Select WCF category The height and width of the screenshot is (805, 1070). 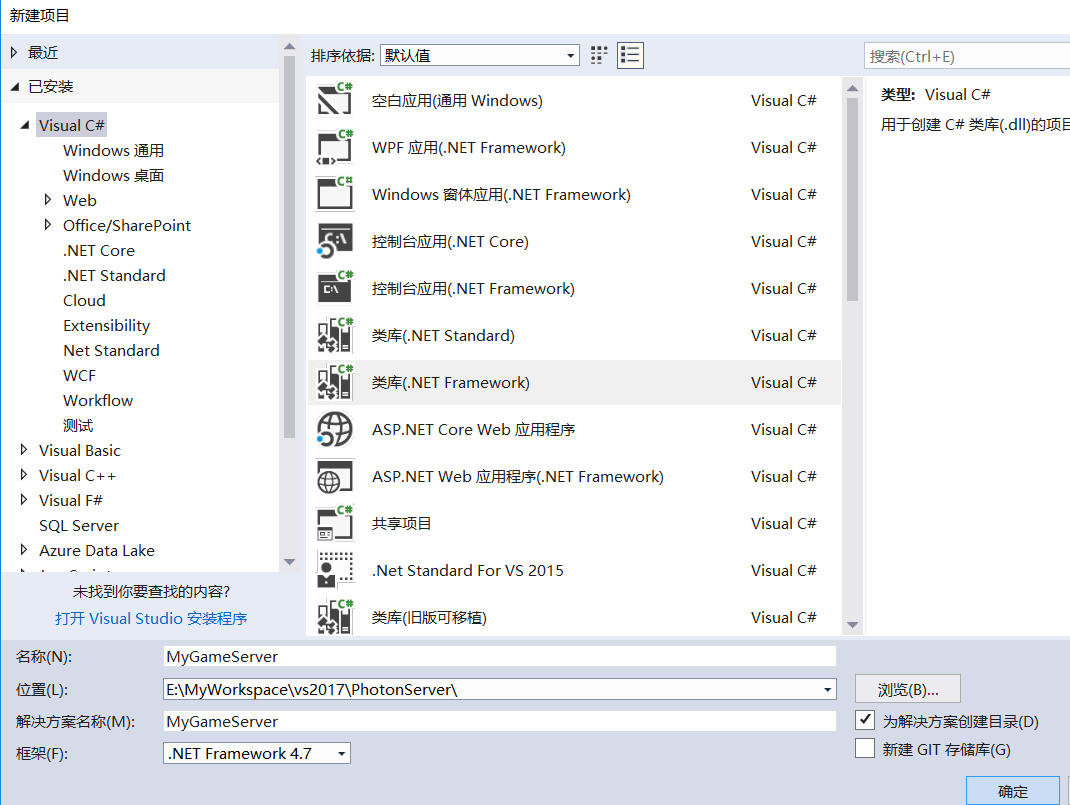click(x=79, y=375)
